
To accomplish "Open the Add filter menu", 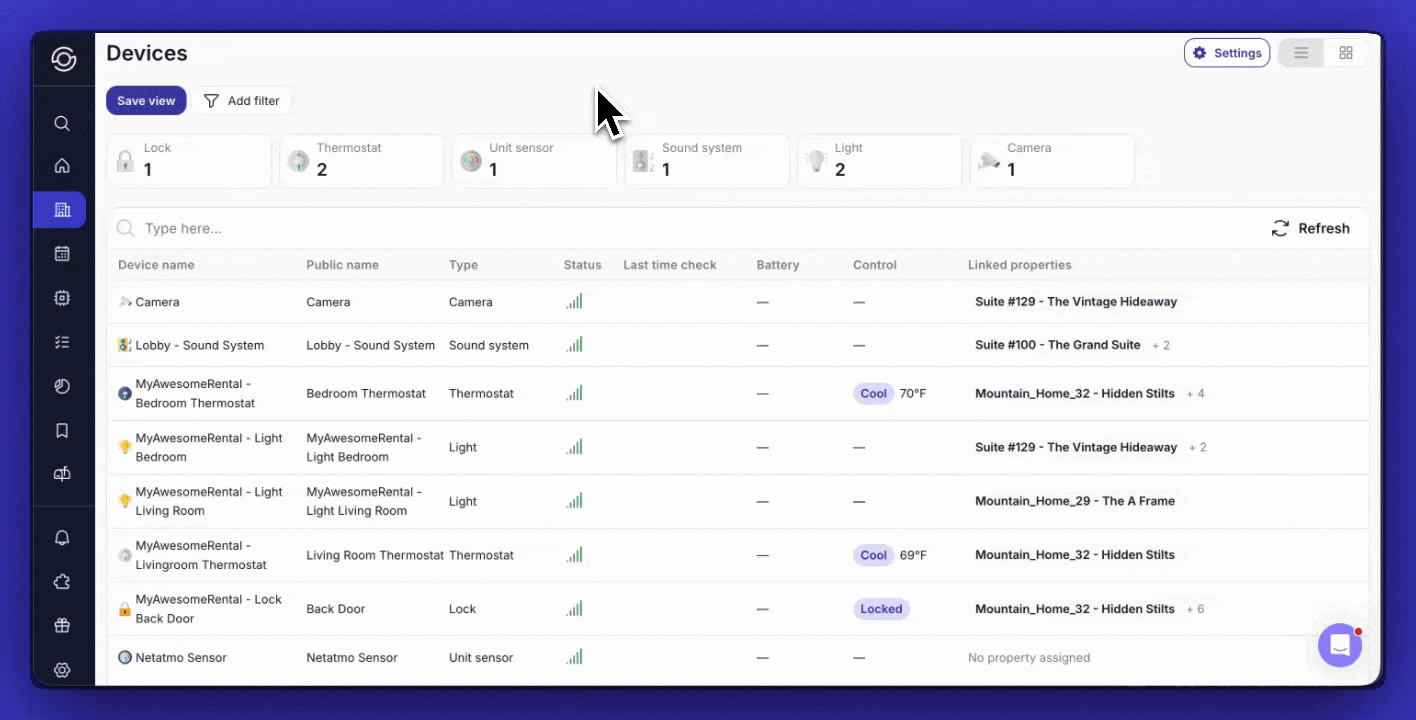I will (242, 101).
